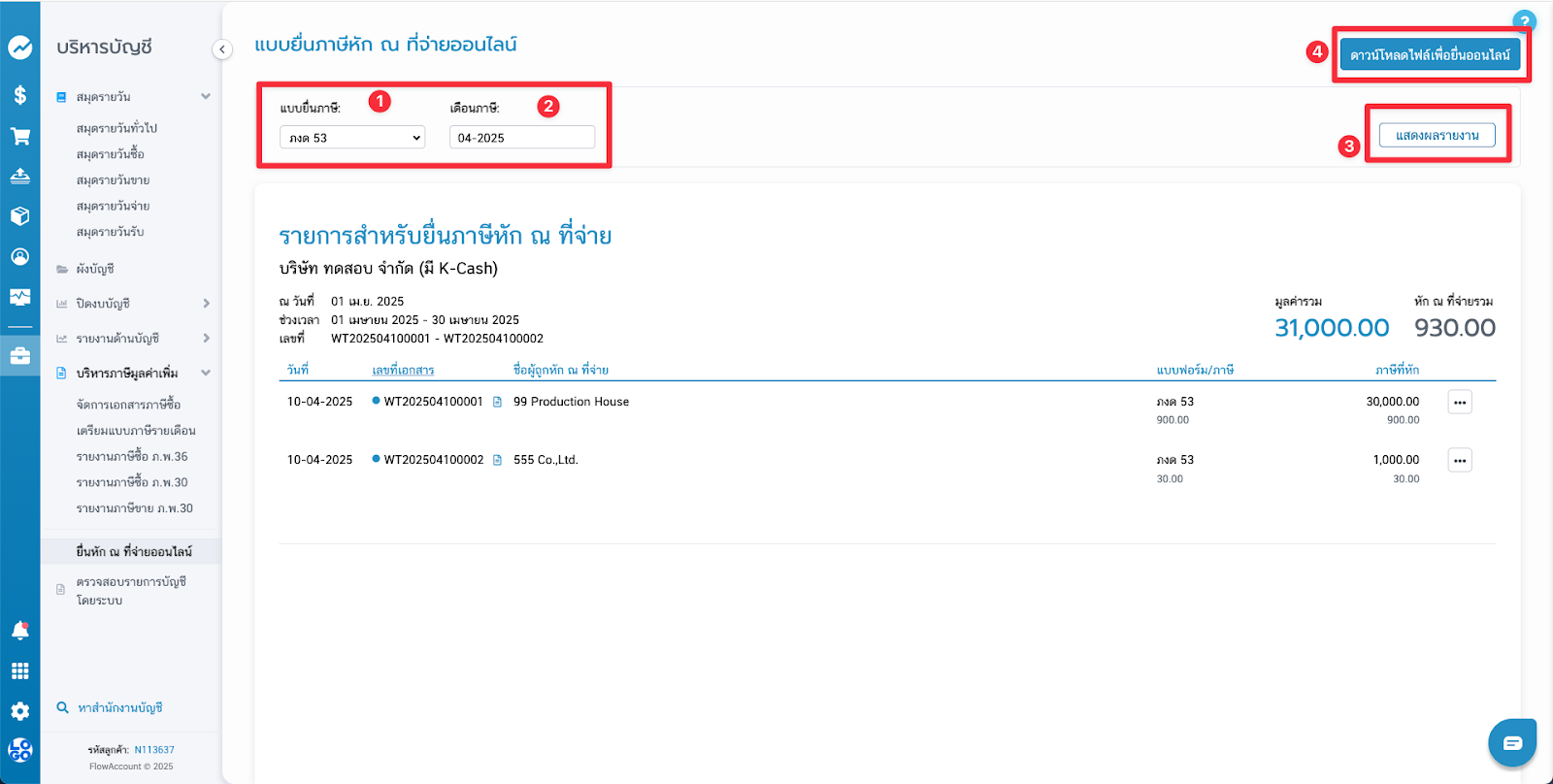
Task: Collapse the sidebar with the arrow button
Action: click(x=222, y=49)
